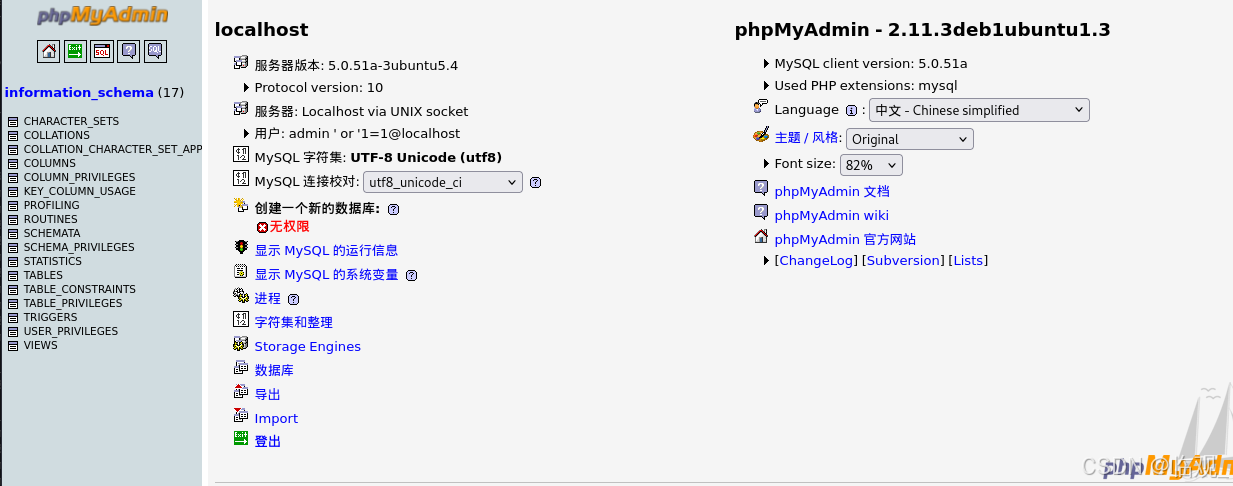
Task: Open the Subversion link
Action: click(905, 260)
